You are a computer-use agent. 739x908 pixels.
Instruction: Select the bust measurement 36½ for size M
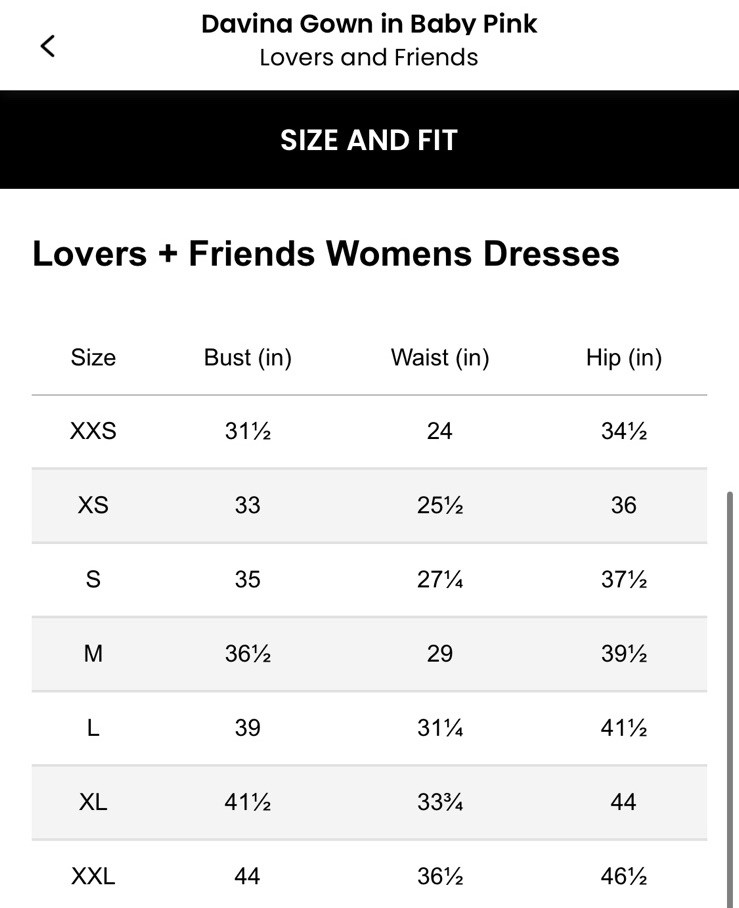(246, 653)
